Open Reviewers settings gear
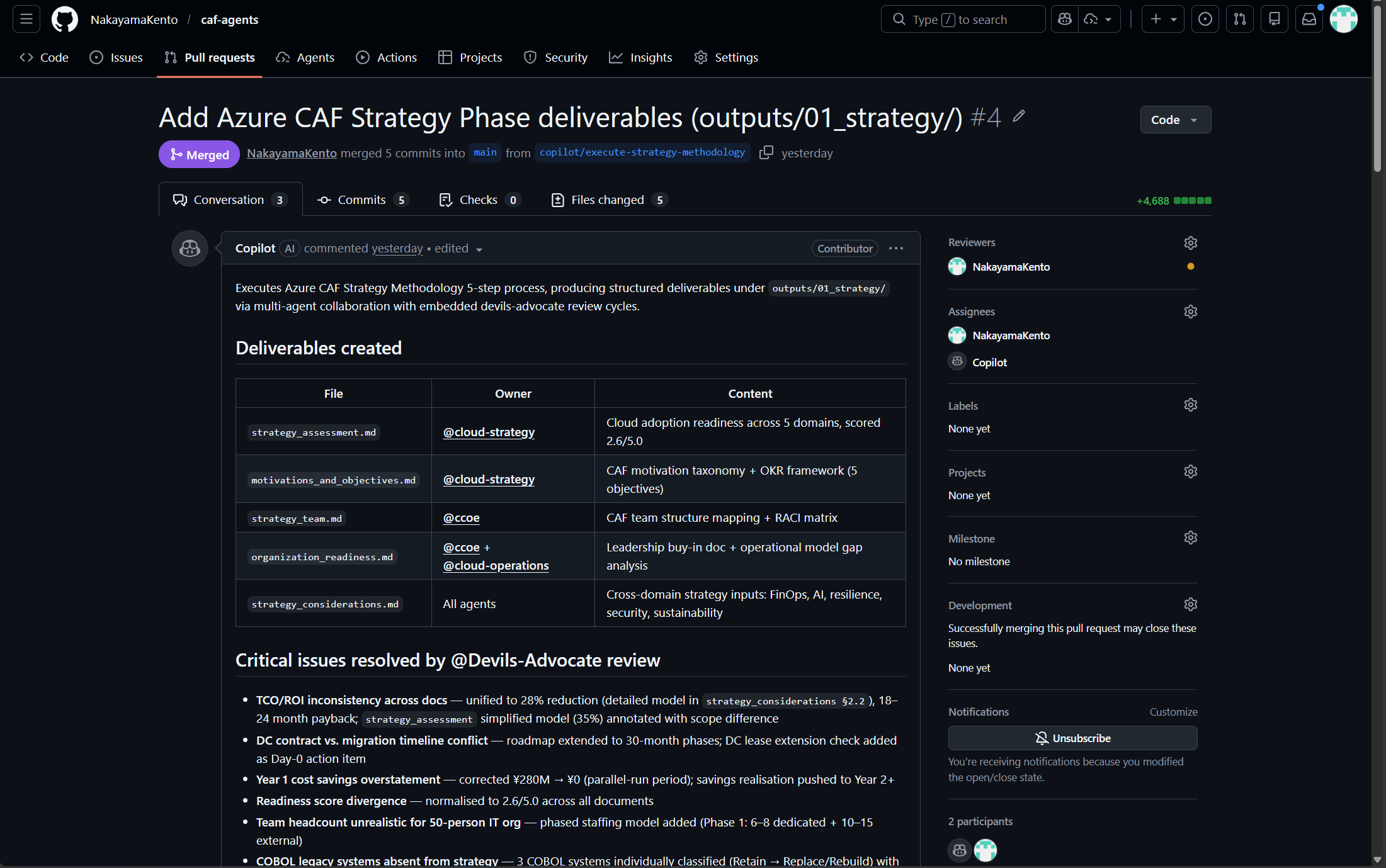The height and width of the screenshot is (868, 1386). point(1190,243)
